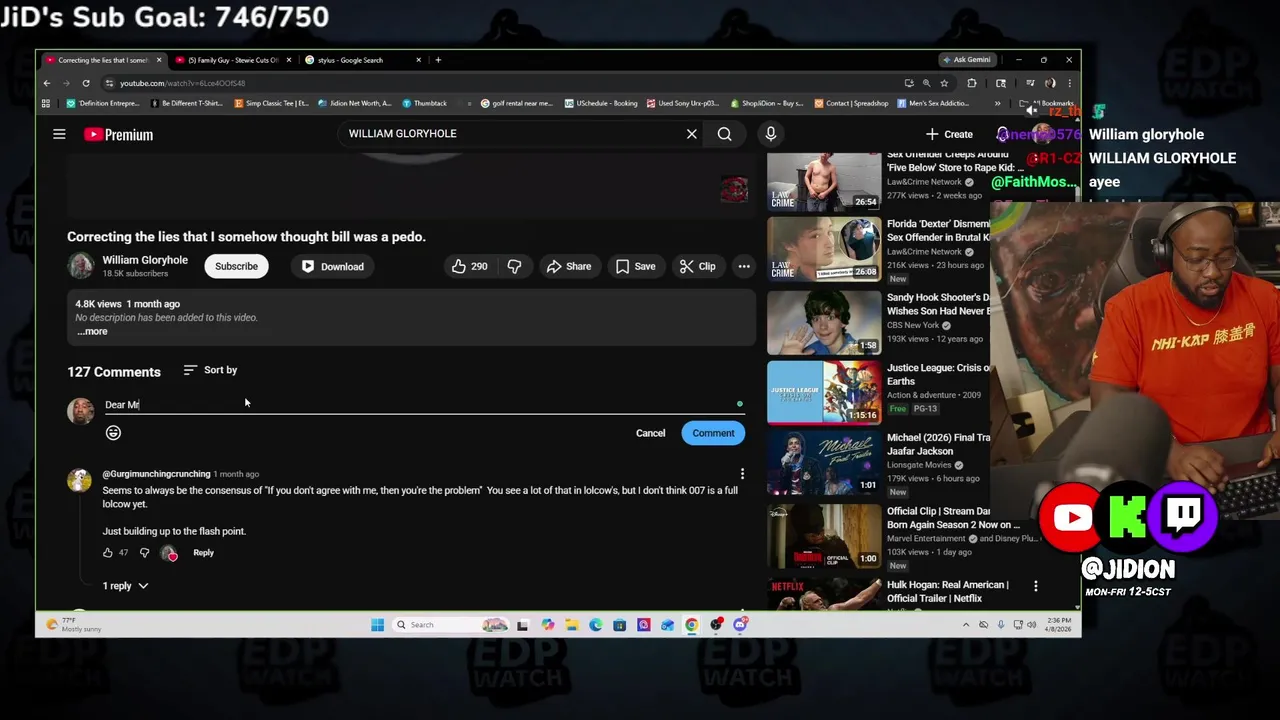Viewport: 1280px width, 720px height.
Task: Open Windows Start menu
Action: coord(377,625)
